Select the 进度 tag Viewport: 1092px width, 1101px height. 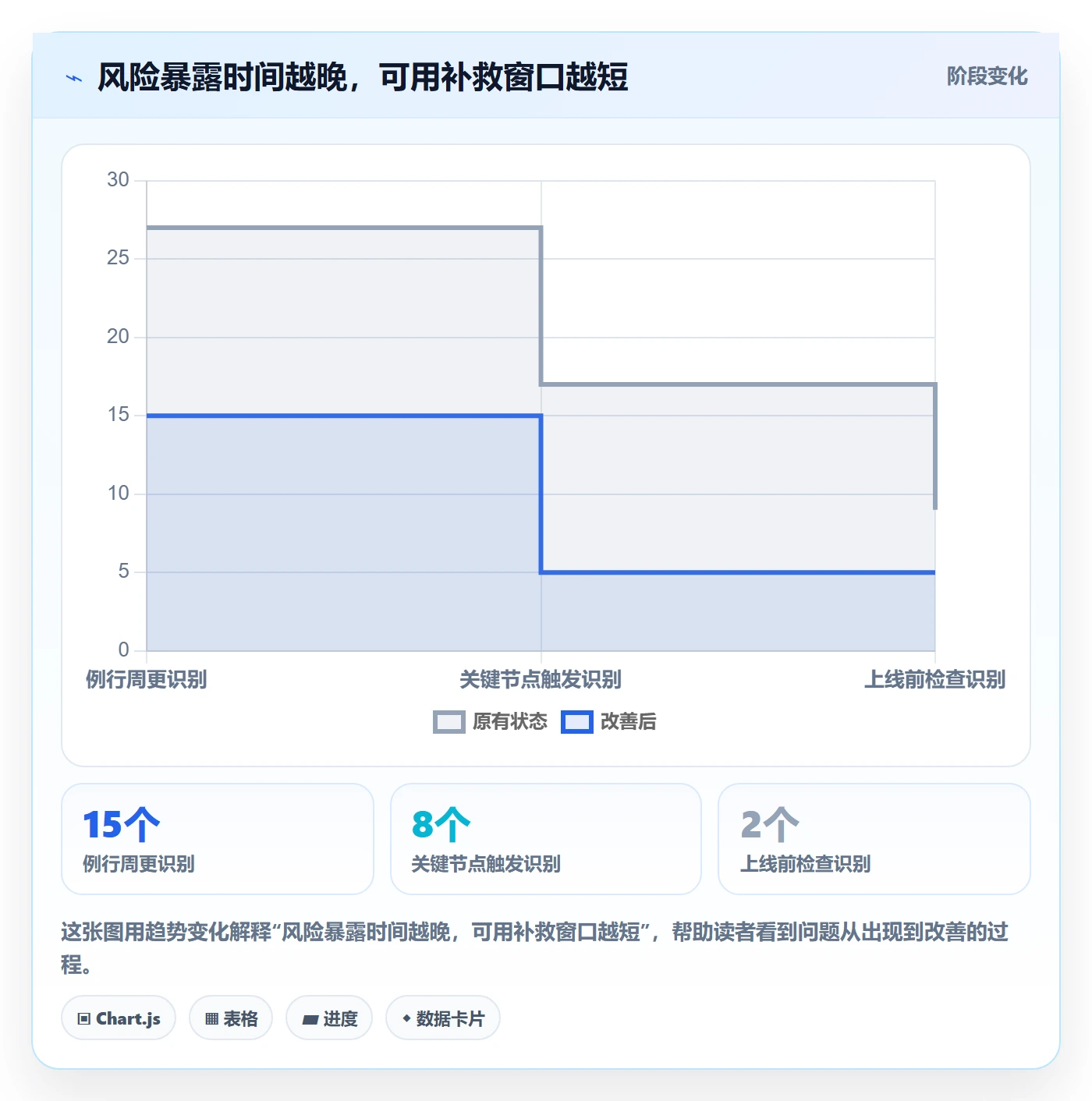coord(329,1018)
